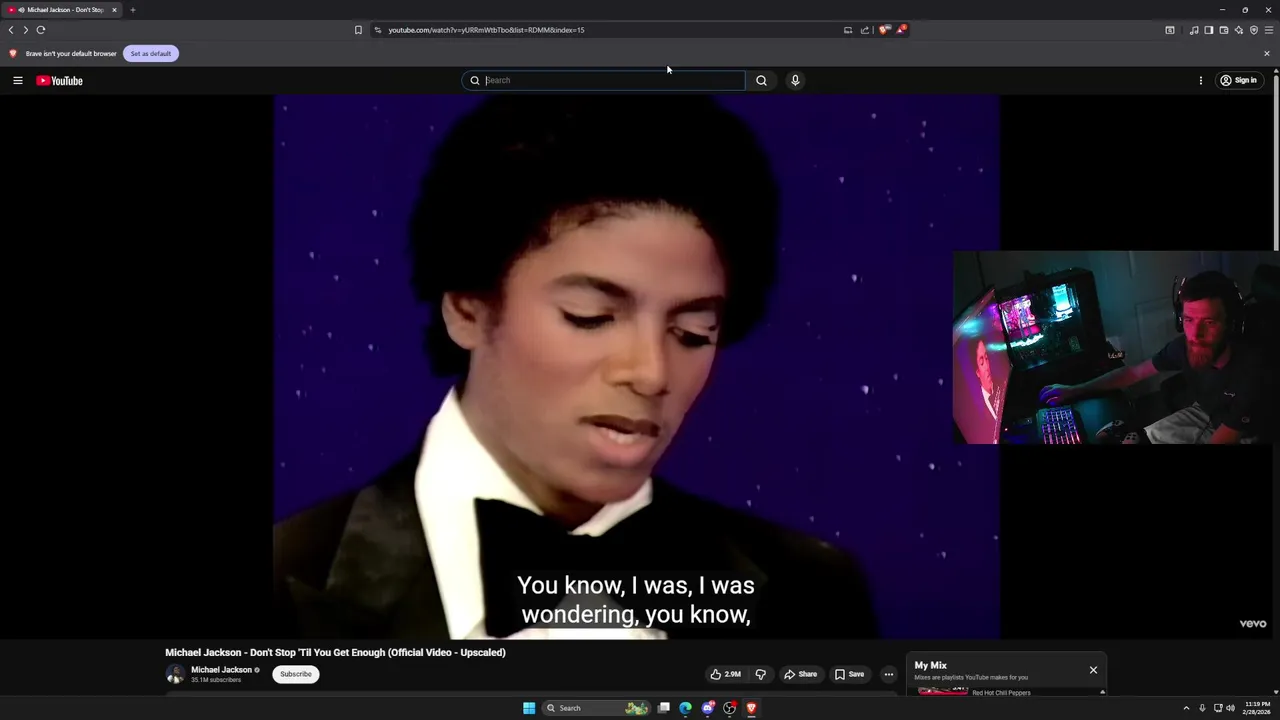Open Discord from the taskbar
The width and height of the screenshot is (1280, 720).
point(708,708)
